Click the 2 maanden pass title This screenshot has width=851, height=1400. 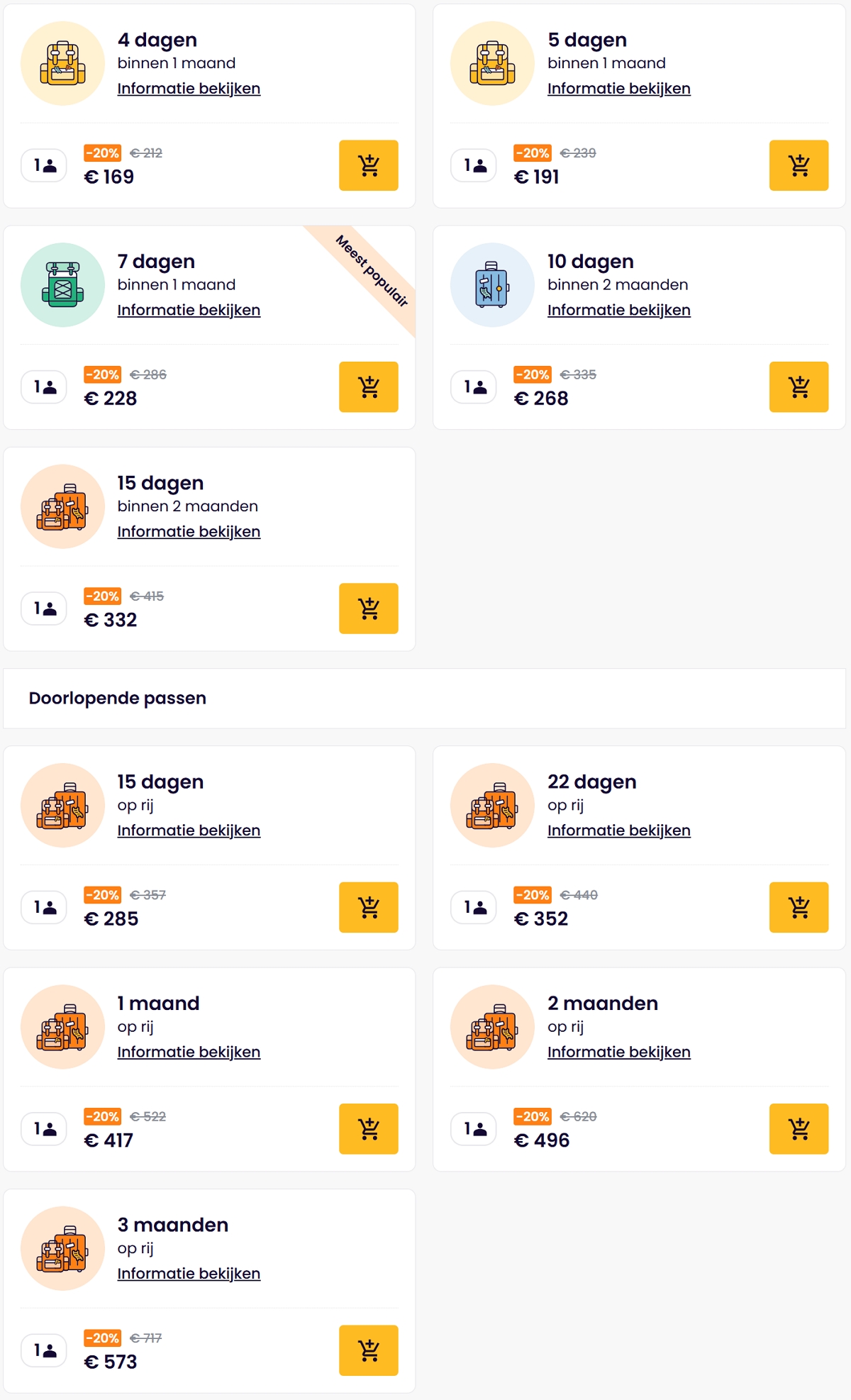(602, 1003)
